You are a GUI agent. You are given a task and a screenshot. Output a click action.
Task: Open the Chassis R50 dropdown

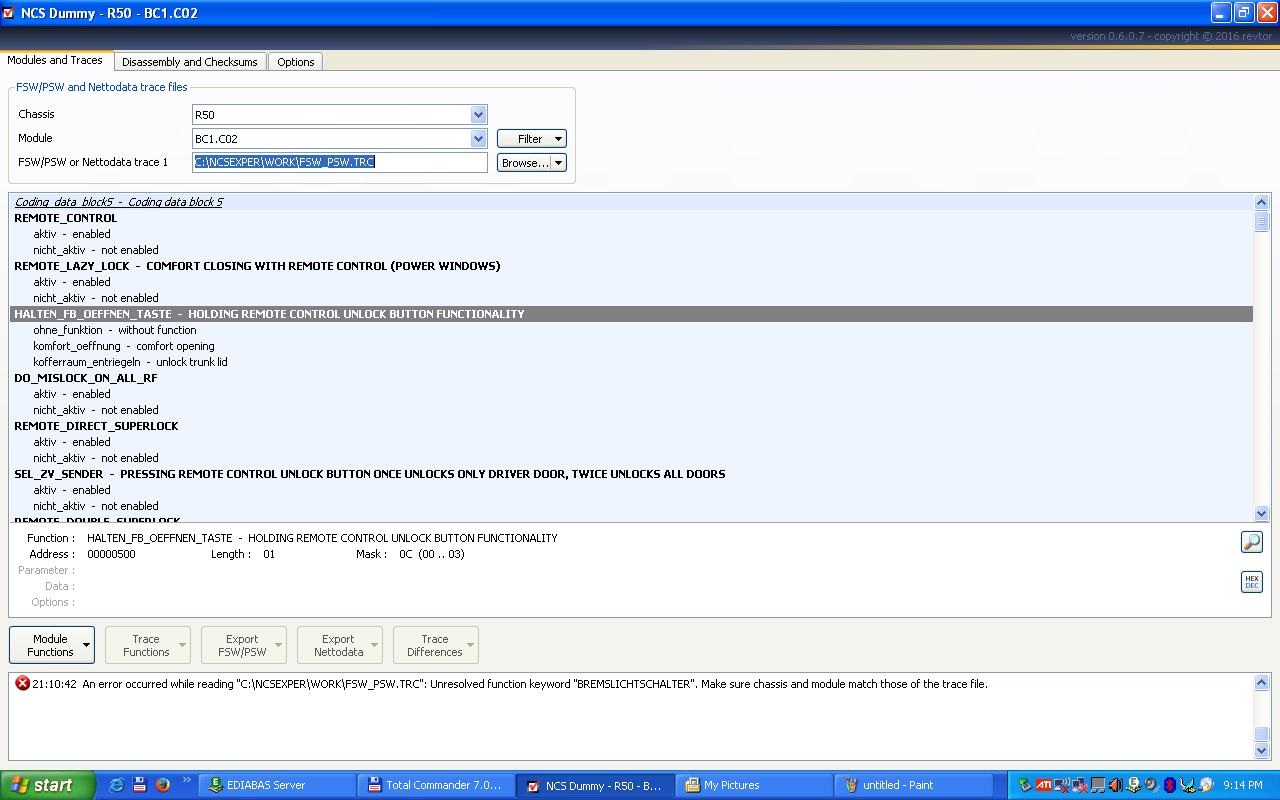478,115
